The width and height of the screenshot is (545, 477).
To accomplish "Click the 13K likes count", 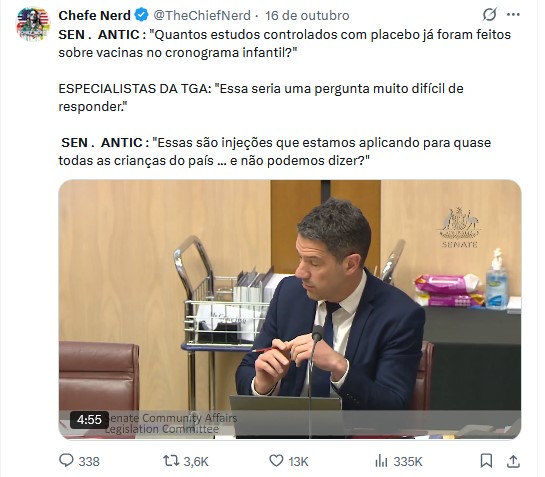I will [x=299, y=461].
